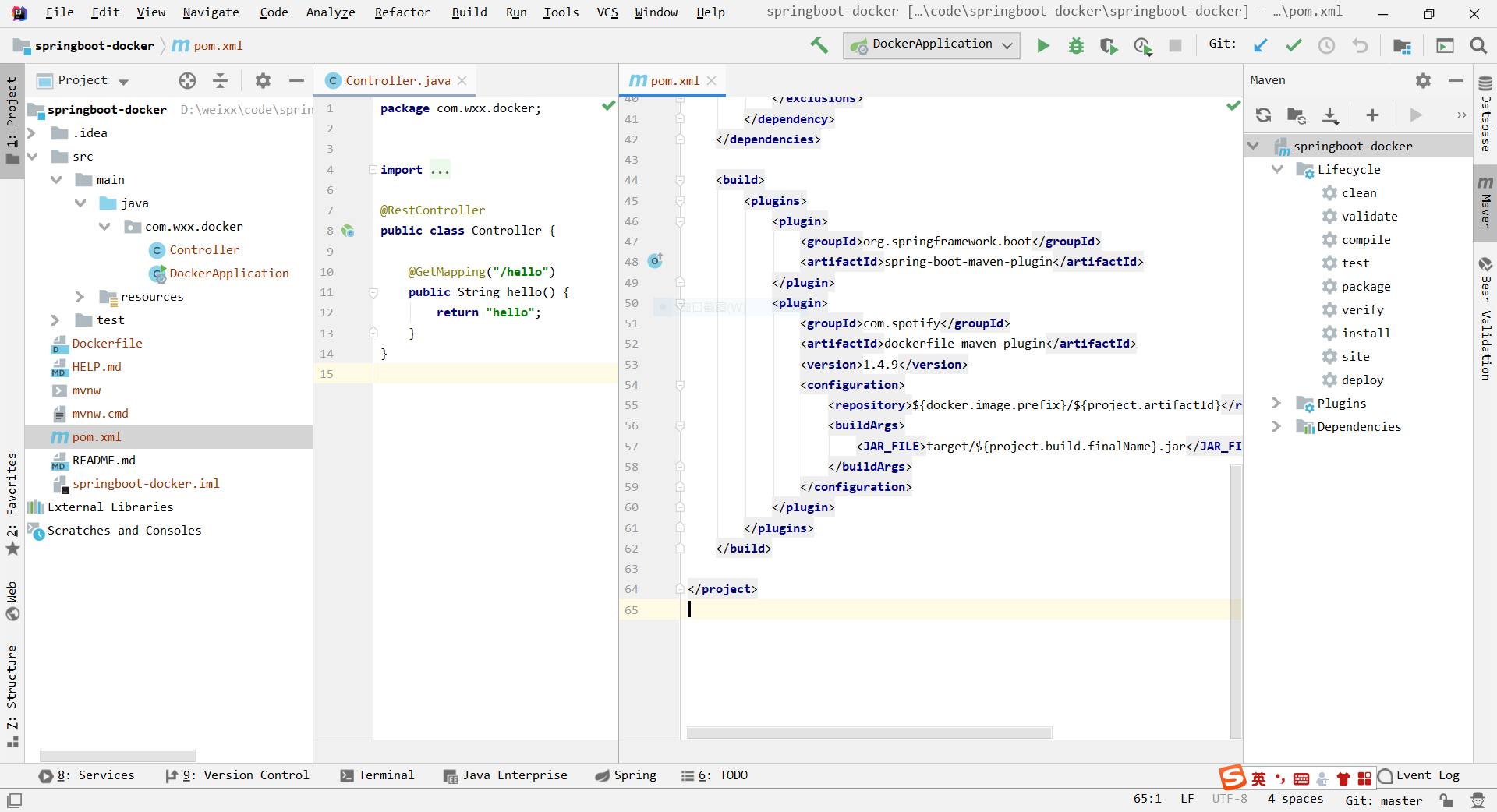The image size is (1497, 812).
Task: Open Project panel settings gear
Action: point(263,80)
